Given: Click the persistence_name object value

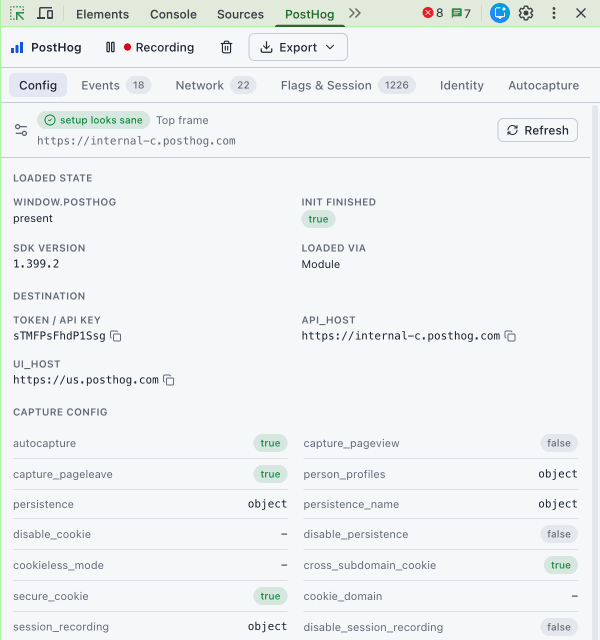Looking at the screenshot, I should pyautogui.click(x=558, y=504).
